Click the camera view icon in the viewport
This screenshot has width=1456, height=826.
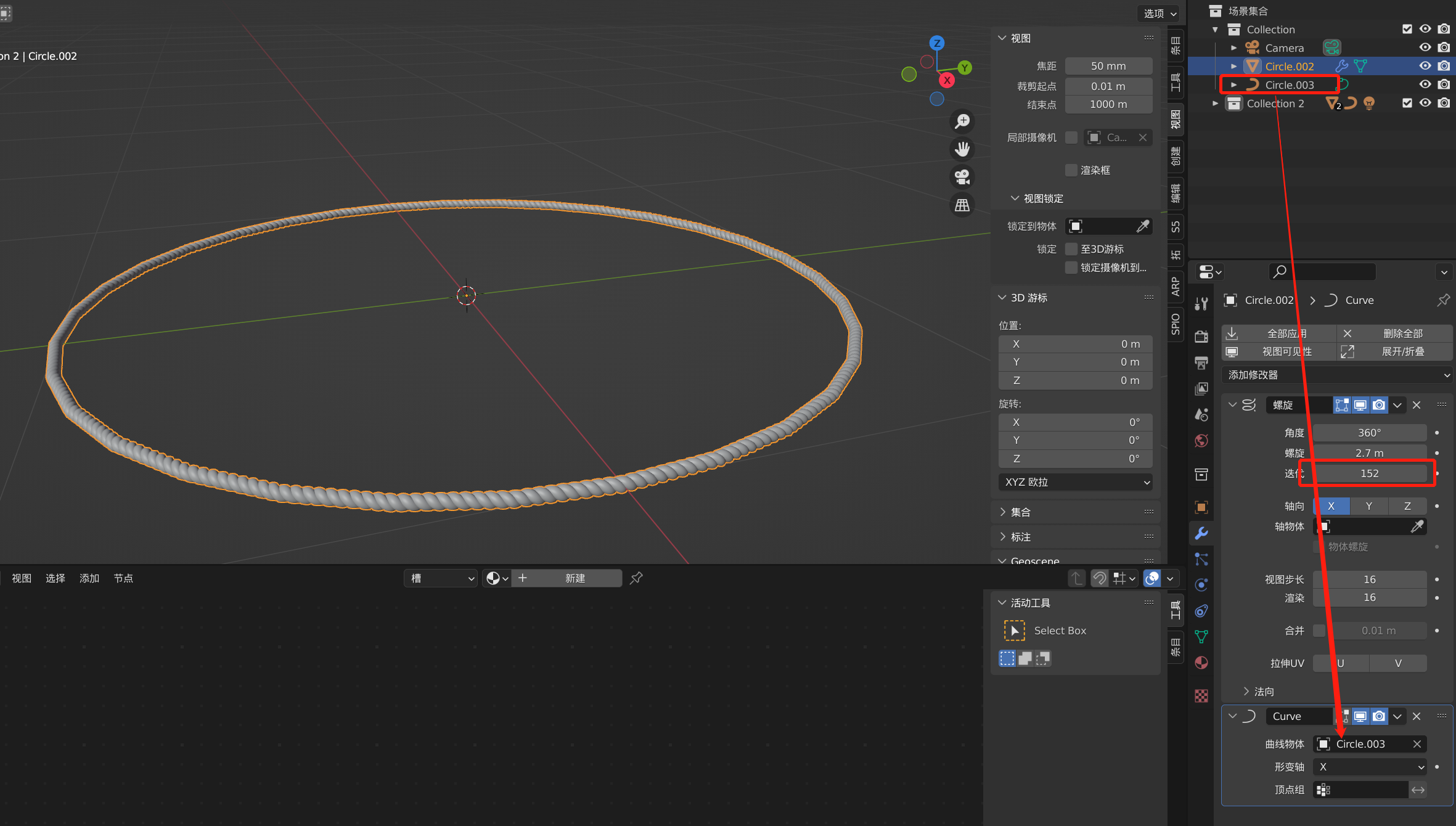click(962, 177)
